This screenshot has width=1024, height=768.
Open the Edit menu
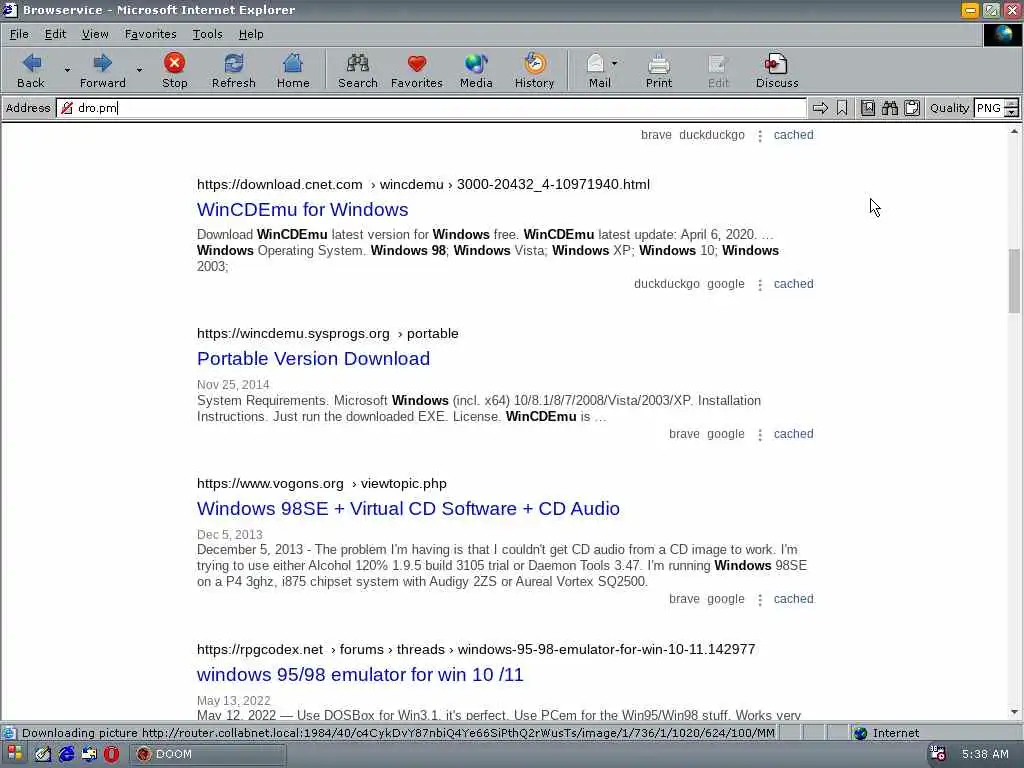[55, 34]
